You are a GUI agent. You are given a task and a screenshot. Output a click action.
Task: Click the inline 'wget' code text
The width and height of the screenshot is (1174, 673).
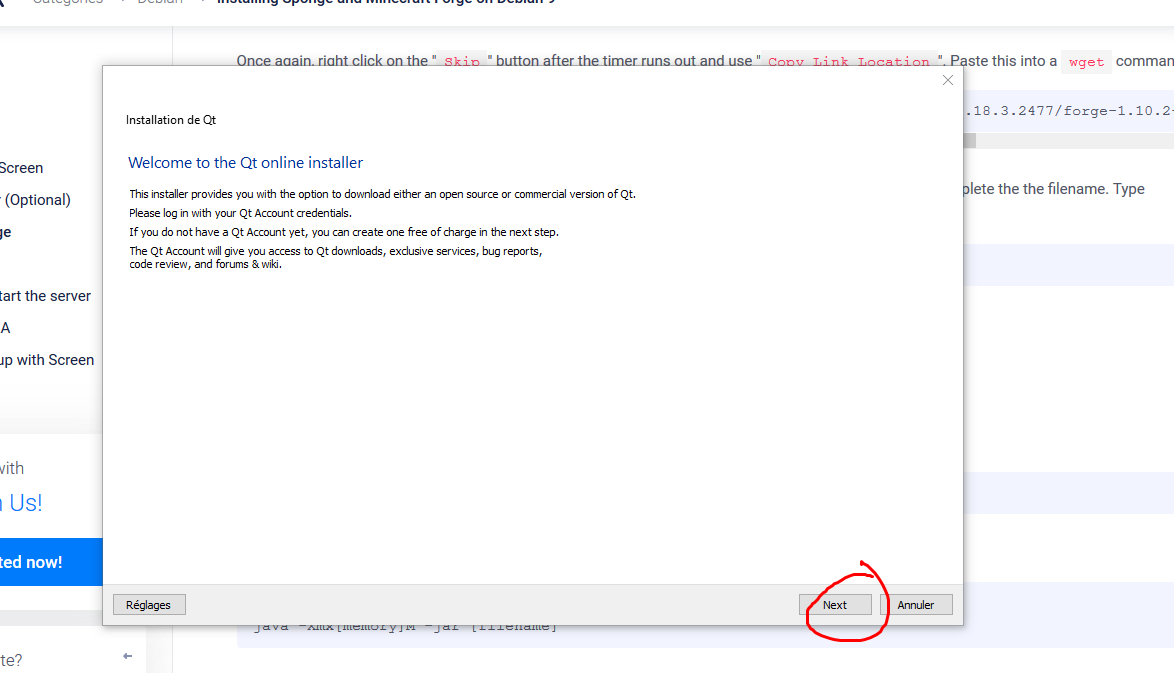pyautogui.click(x=1086, y=62)
